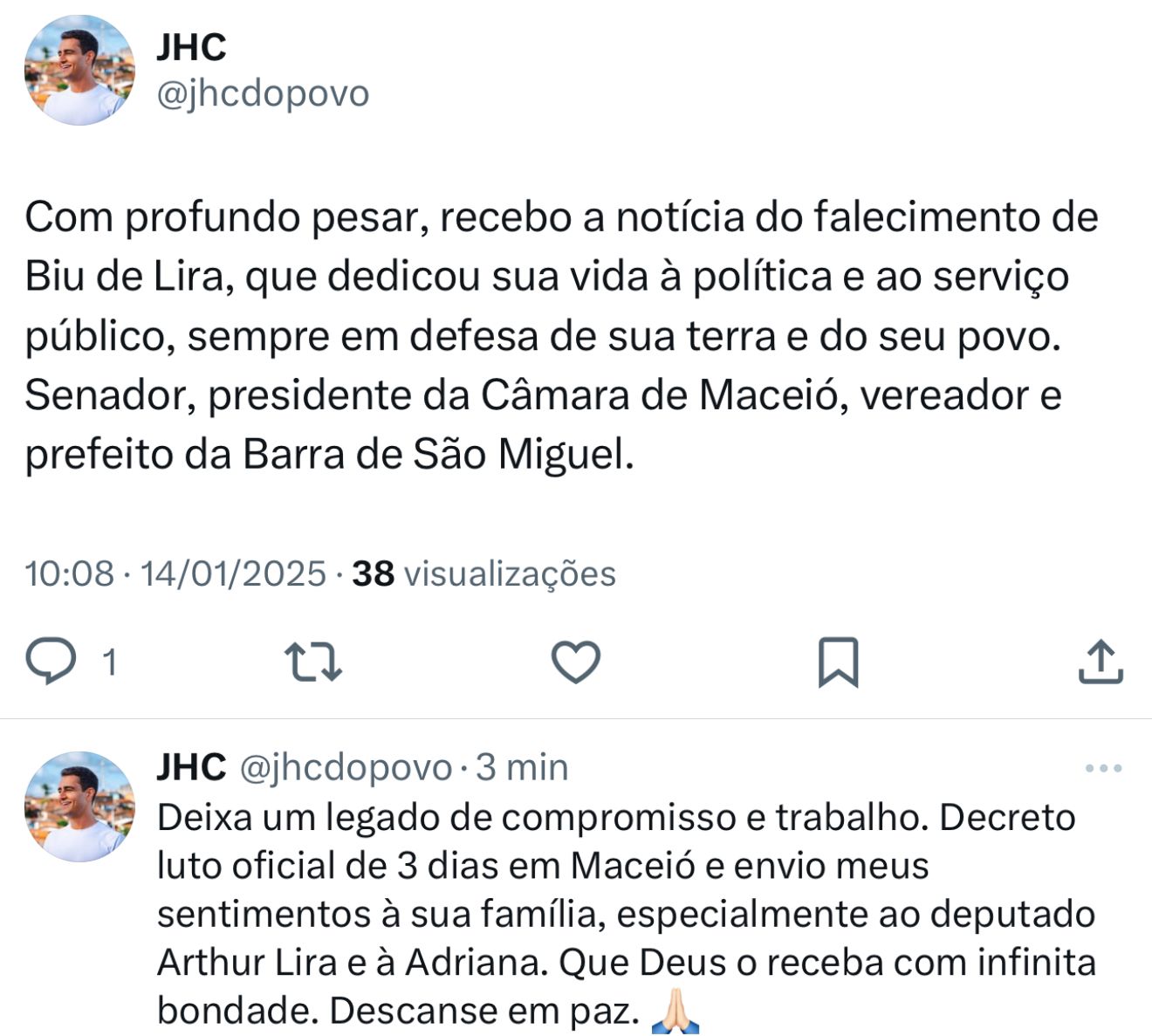Viewport: 1152px width, 1036px height.
Task: Click the "3 min" reply timestamp
Action: (x=522, y=767)
